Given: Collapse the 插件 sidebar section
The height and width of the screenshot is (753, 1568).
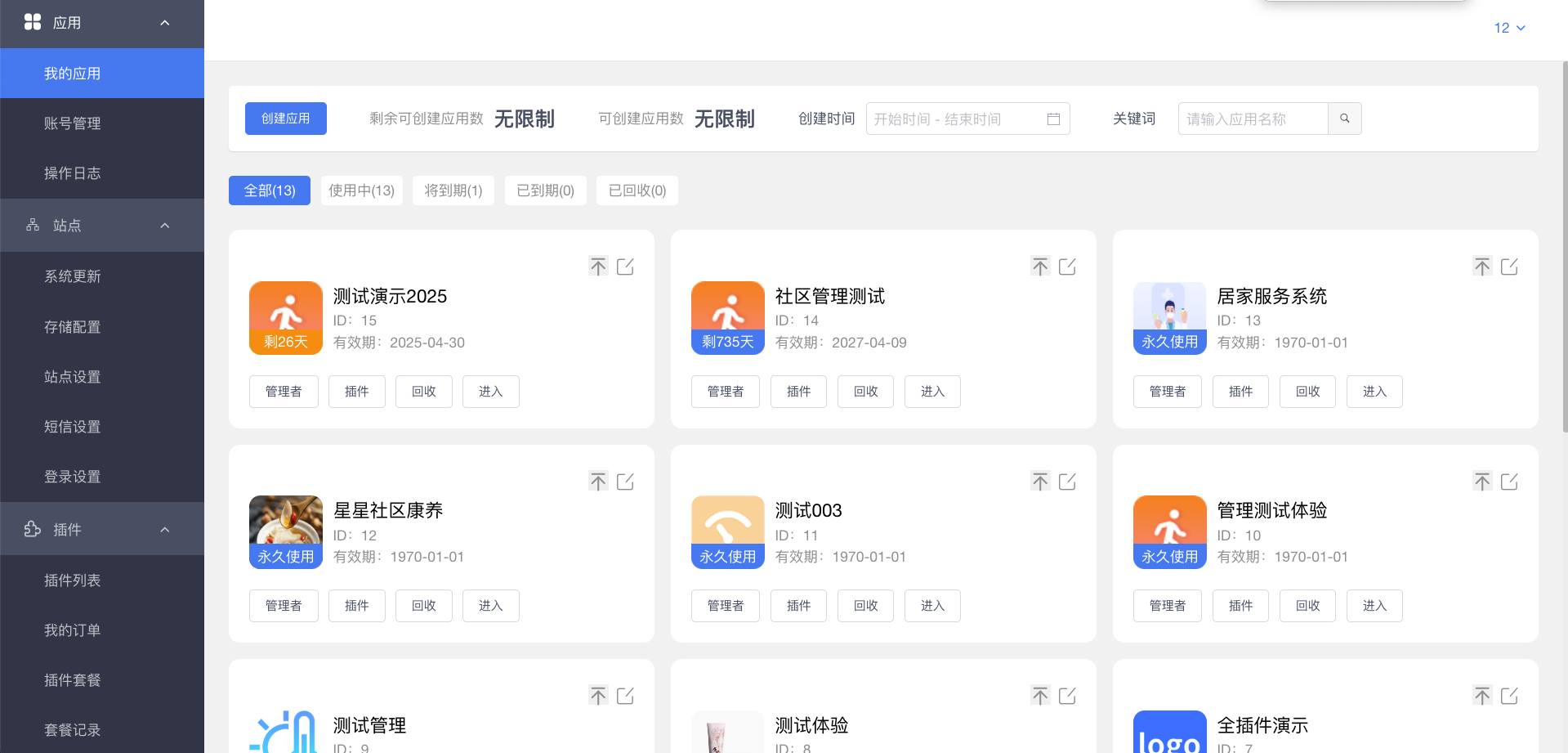Looking at the screenshot, I should (x=165, y=530).
